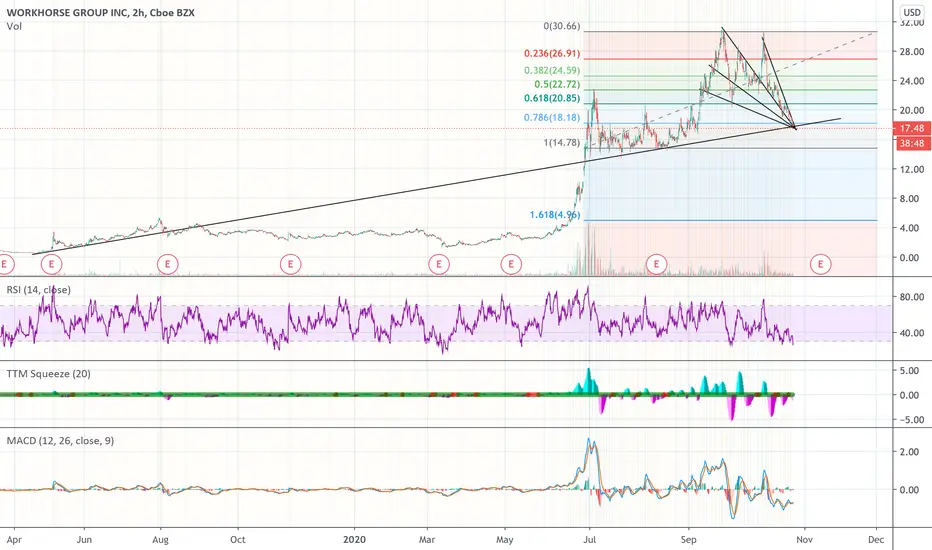Click the May label on time axis

pos(505,540)
